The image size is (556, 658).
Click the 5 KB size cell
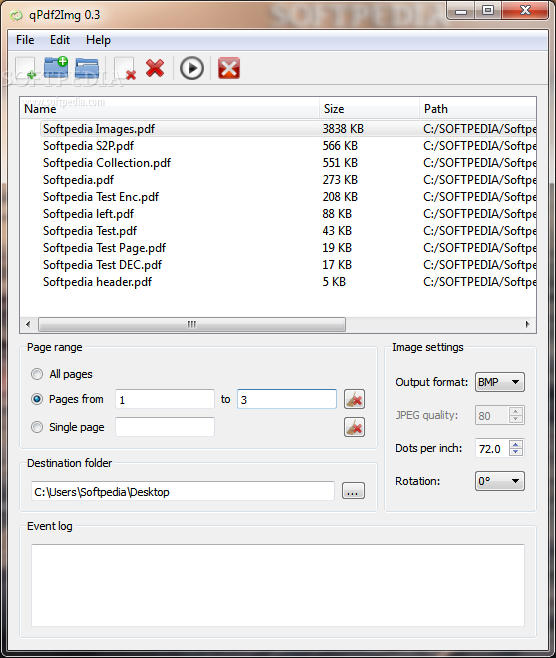(x=334, y=282)
